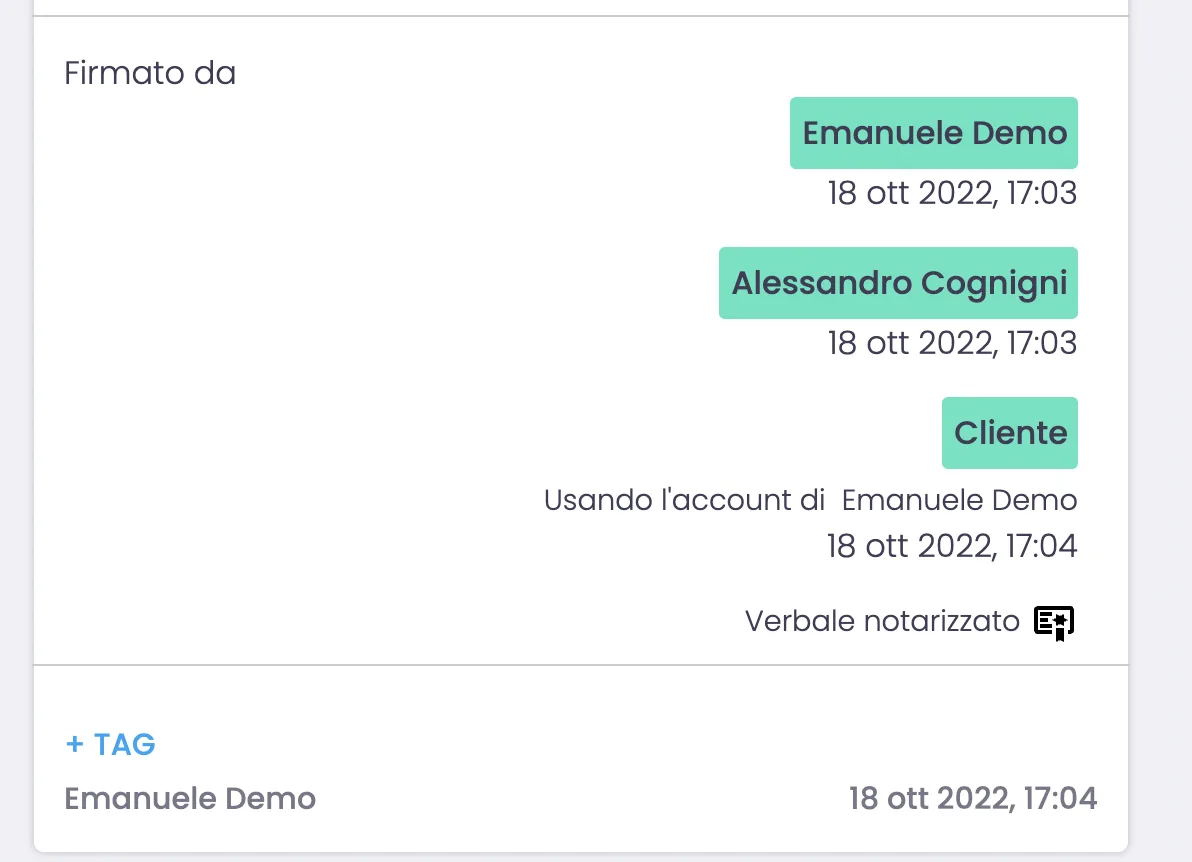
Task: Click the Firmato da heading
Action: (x=150, y=73)
